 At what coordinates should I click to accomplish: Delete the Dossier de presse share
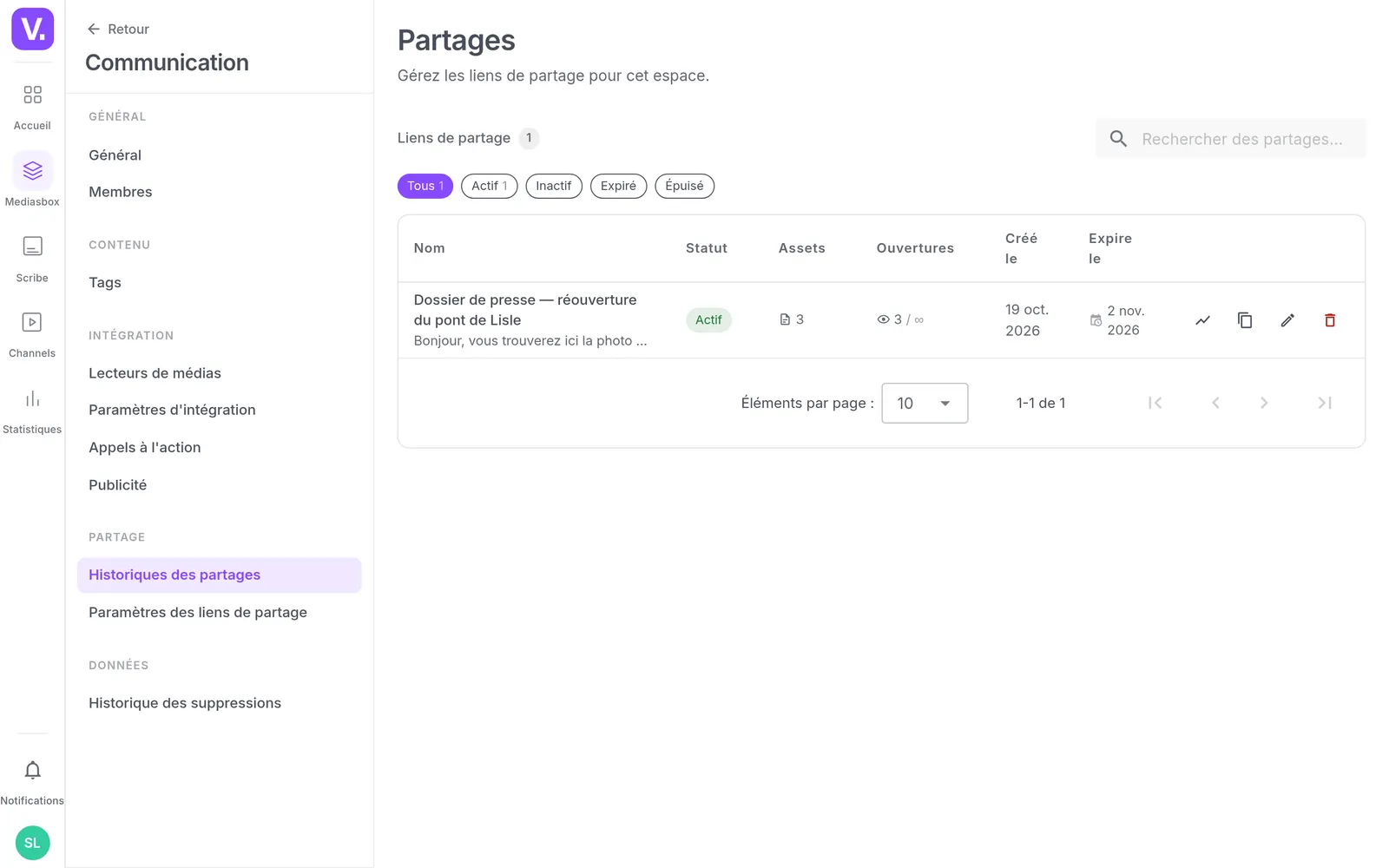(1330, 320)
